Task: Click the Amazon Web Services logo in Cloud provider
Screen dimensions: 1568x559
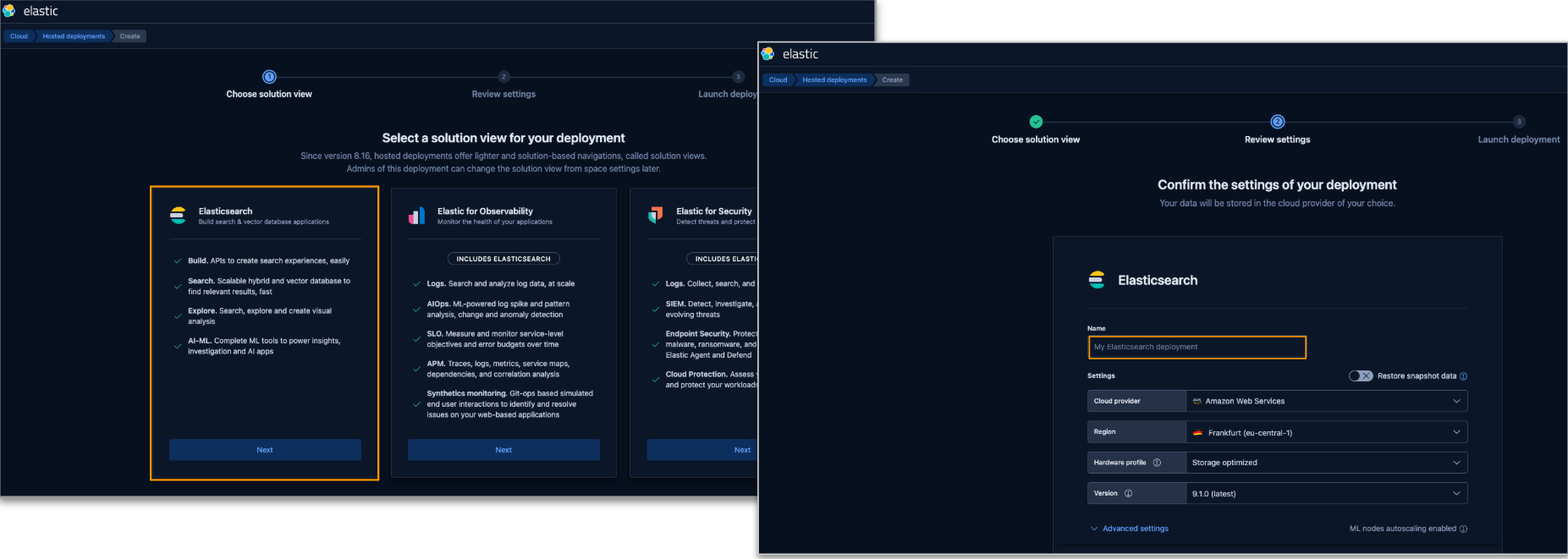Action: click(1197, 402)
